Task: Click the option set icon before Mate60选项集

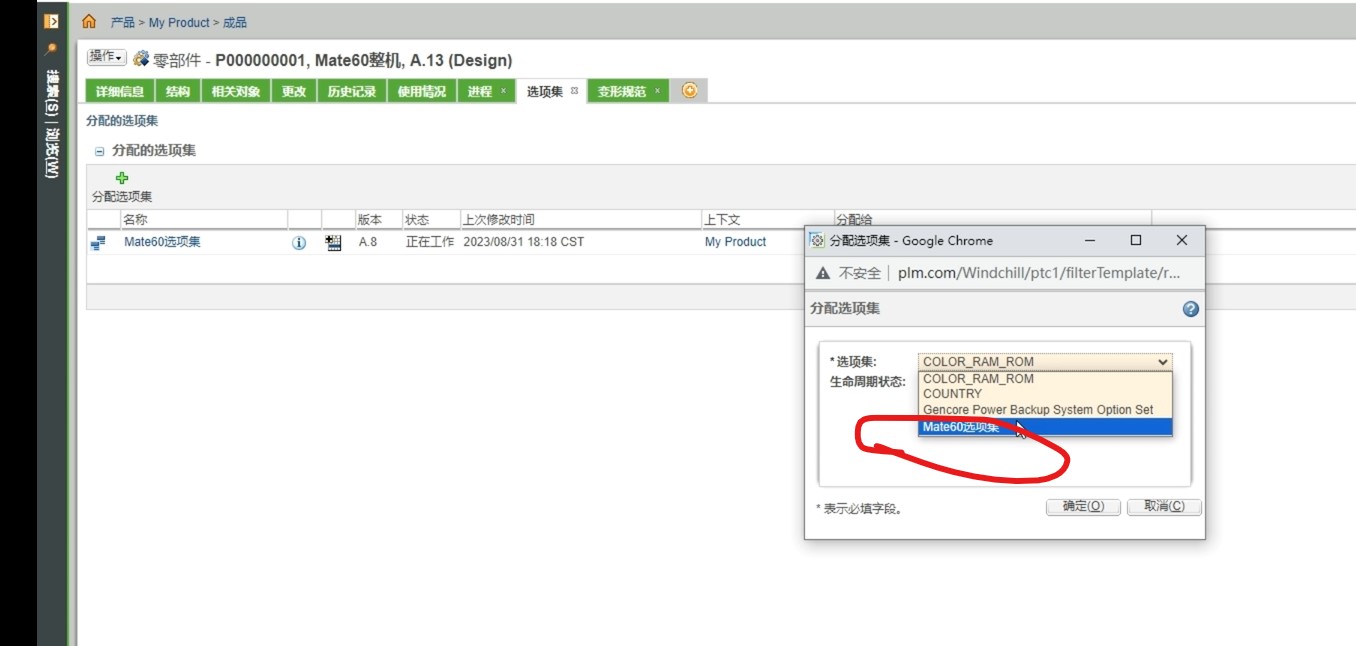Action: click(98, 242)
